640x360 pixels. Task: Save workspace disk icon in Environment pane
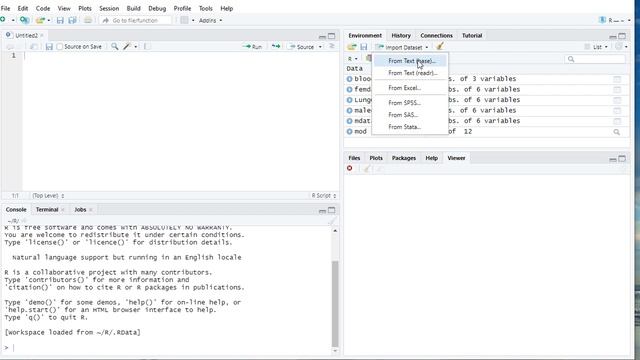[364, 47]
